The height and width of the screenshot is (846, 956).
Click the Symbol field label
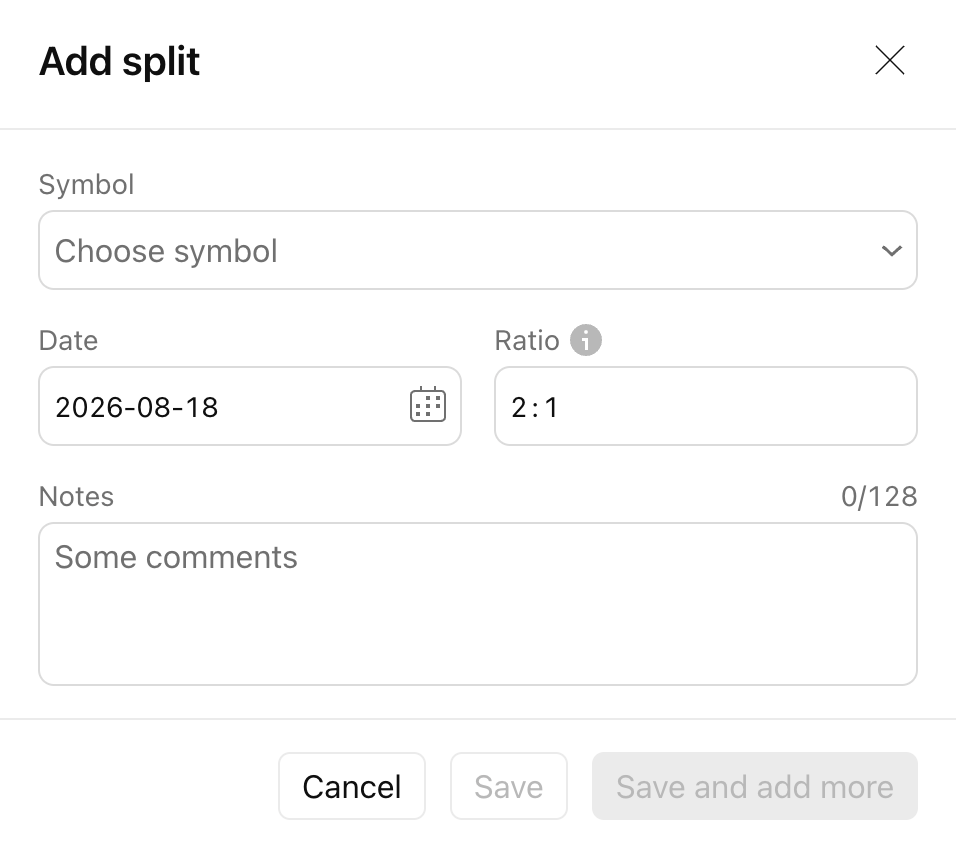[x=87, y=184]
